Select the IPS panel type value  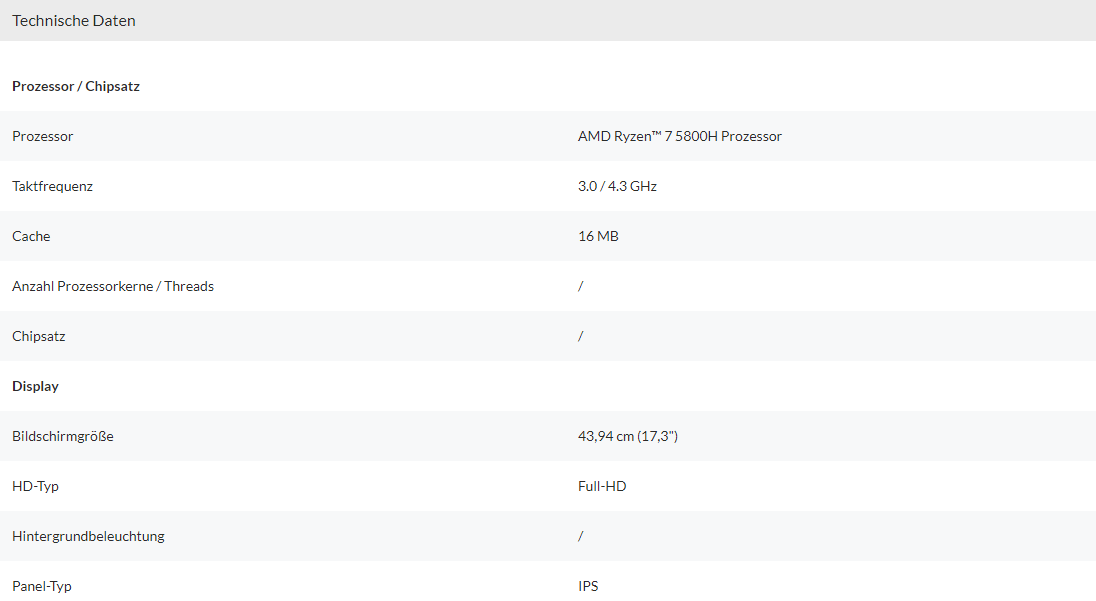(588, 586)
